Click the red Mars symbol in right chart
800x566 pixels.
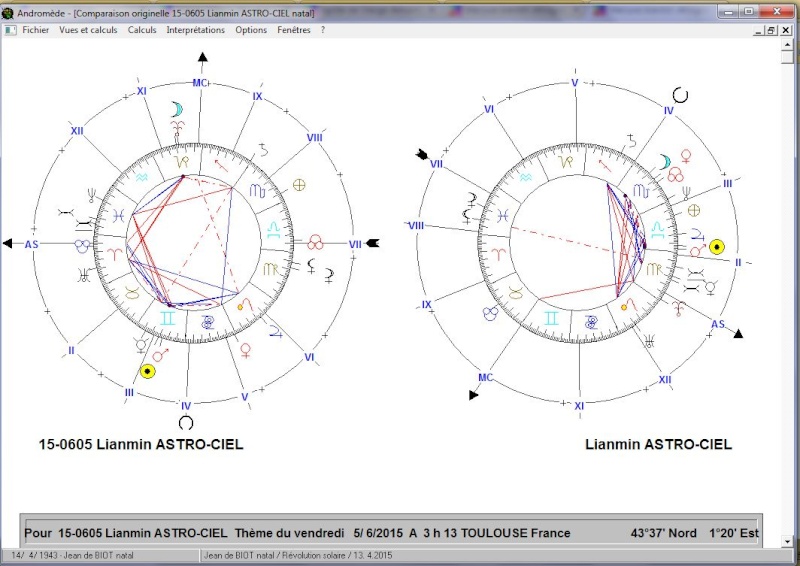[698, 250]
